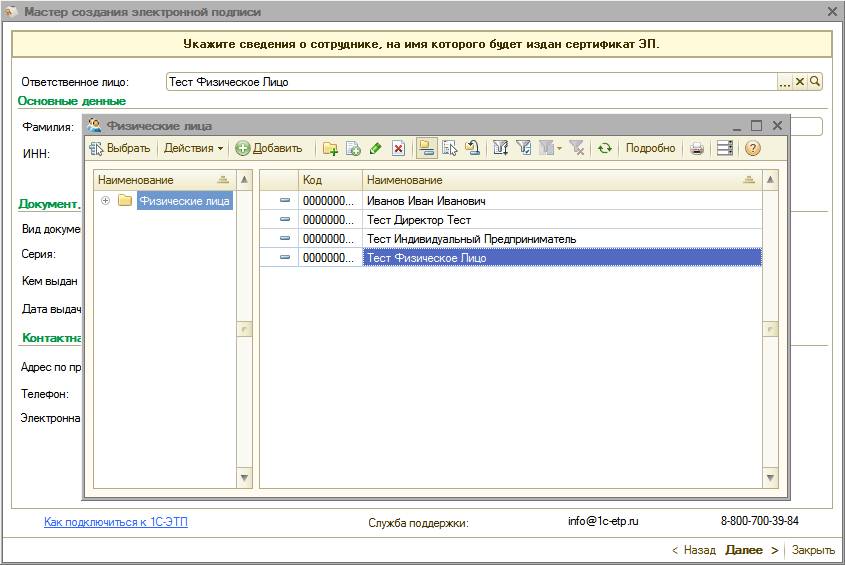Image resolution: width=845 pixels, height=565 pixels.
Task: Click the tree panel Наименование header
Action: tap(165, 180)
